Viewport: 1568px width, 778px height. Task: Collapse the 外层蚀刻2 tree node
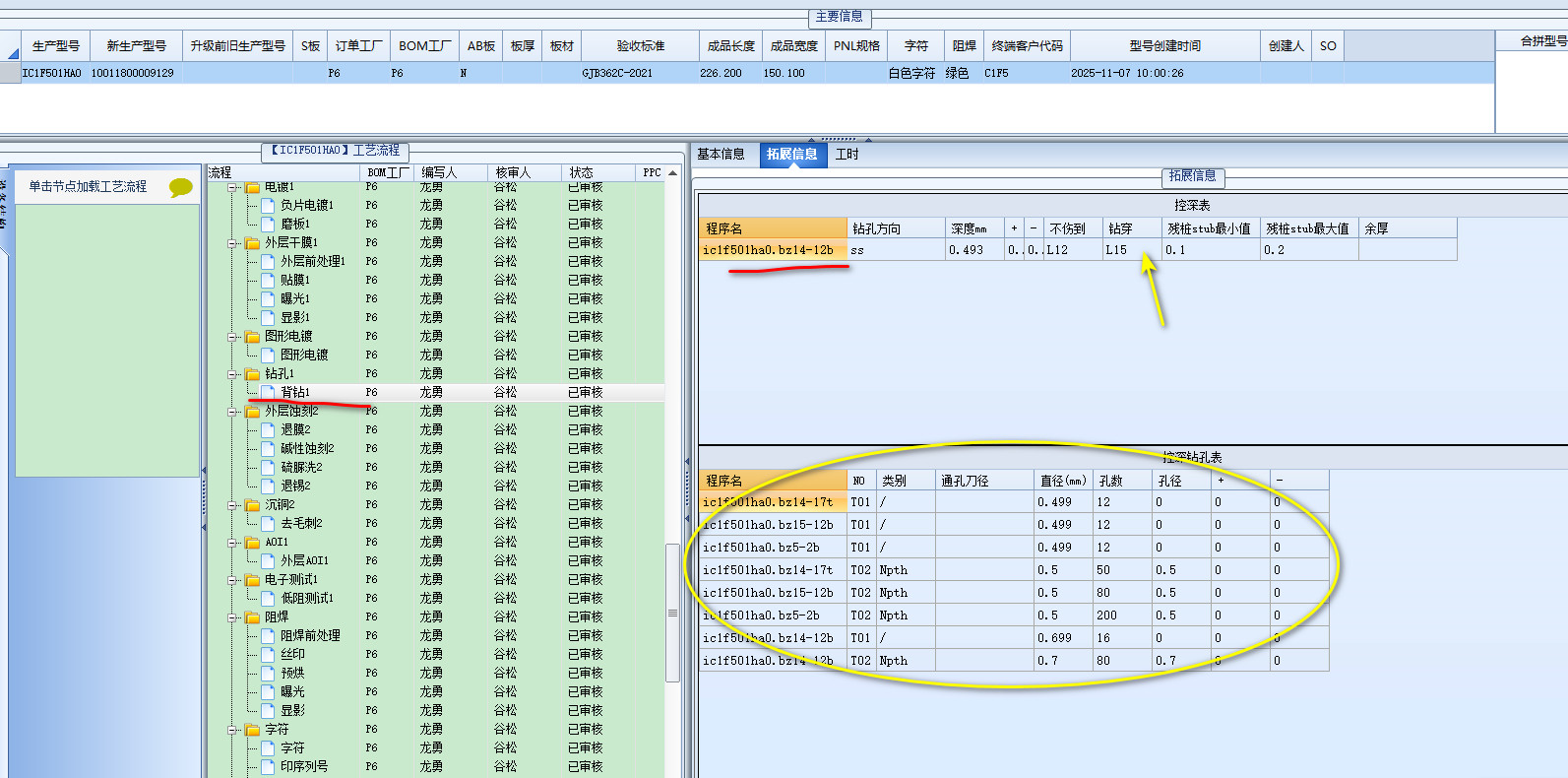(x=233, y=412)
